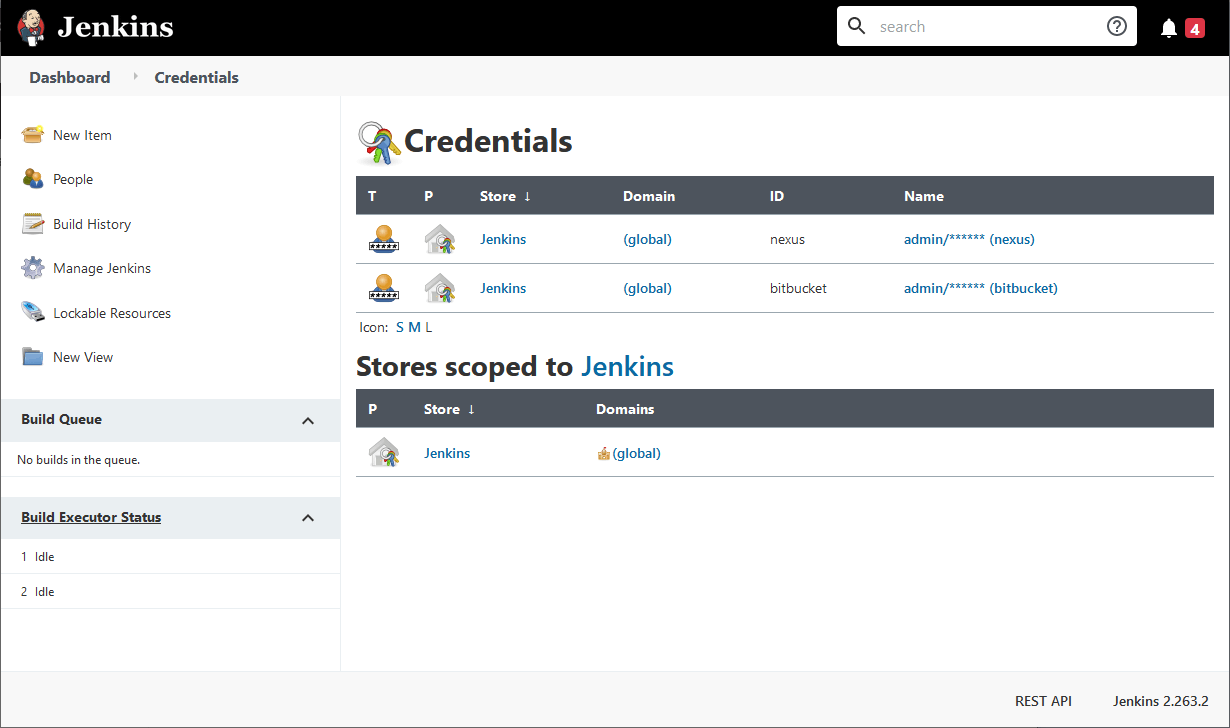The width and height of the screenshot is (1230, 728).
Task: Click the nexus ID cell
Action: pyautogui.click(x=787, y=239)
